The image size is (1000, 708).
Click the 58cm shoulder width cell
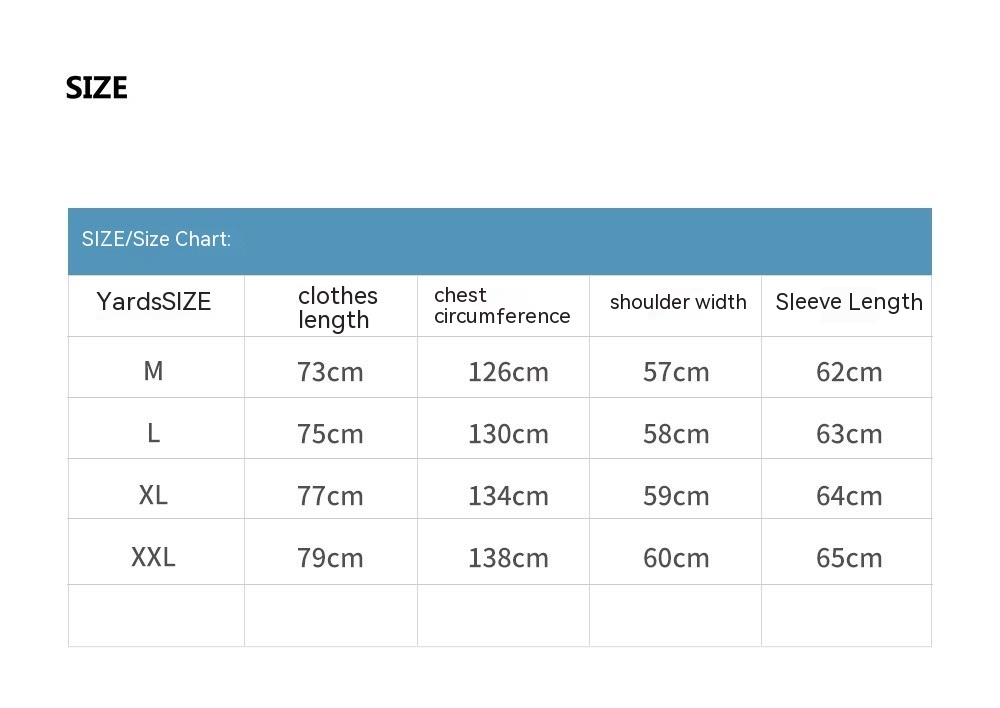tap(676, 434)
